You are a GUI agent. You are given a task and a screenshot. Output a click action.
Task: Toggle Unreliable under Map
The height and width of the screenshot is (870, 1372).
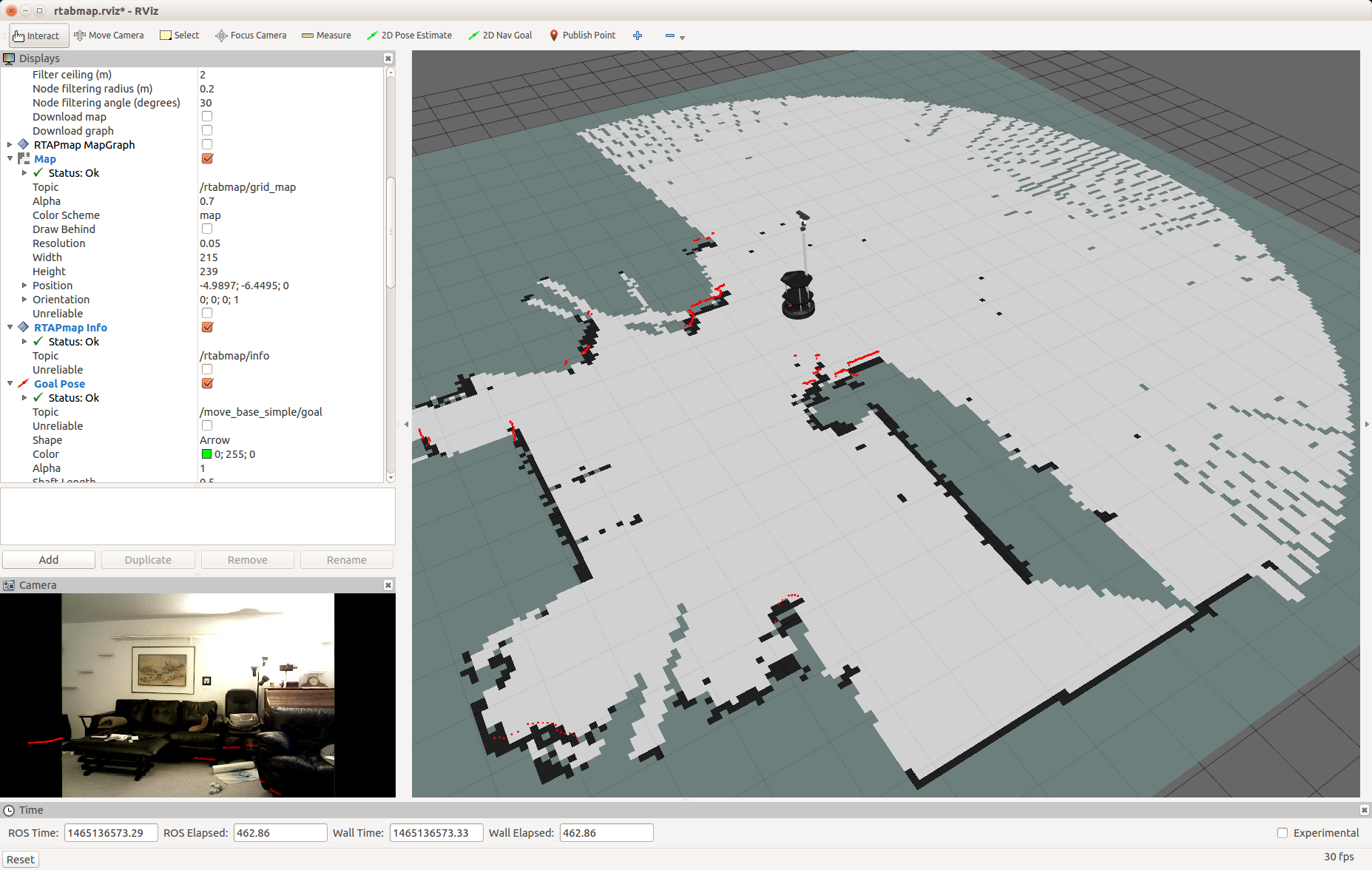click(207, 314)
